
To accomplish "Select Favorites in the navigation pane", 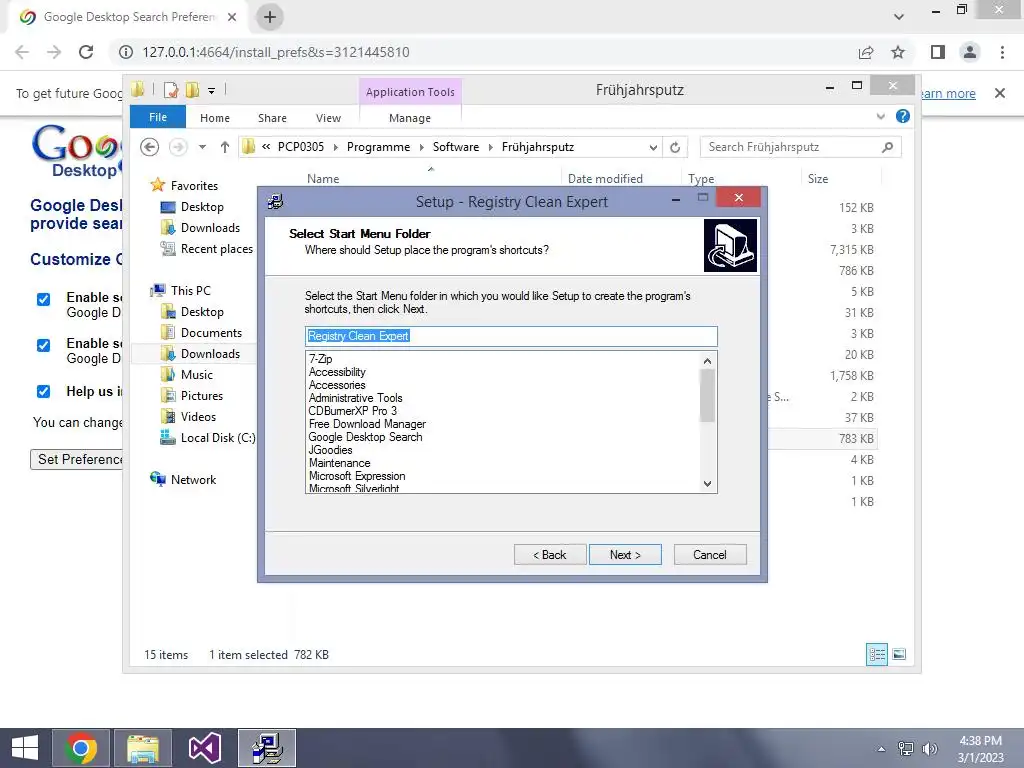I will pyautogui.click(x=194, y=185).
